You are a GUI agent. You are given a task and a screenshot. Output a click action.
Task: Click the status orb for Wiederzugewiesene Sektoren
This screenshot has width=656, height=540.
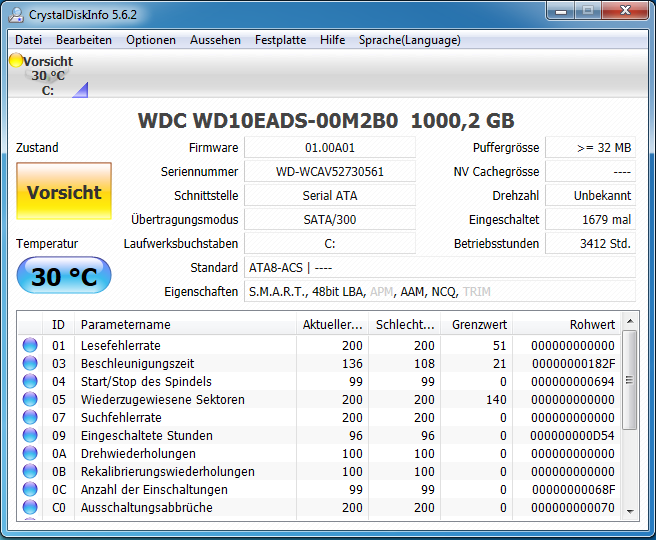click(x=30, y=399)
